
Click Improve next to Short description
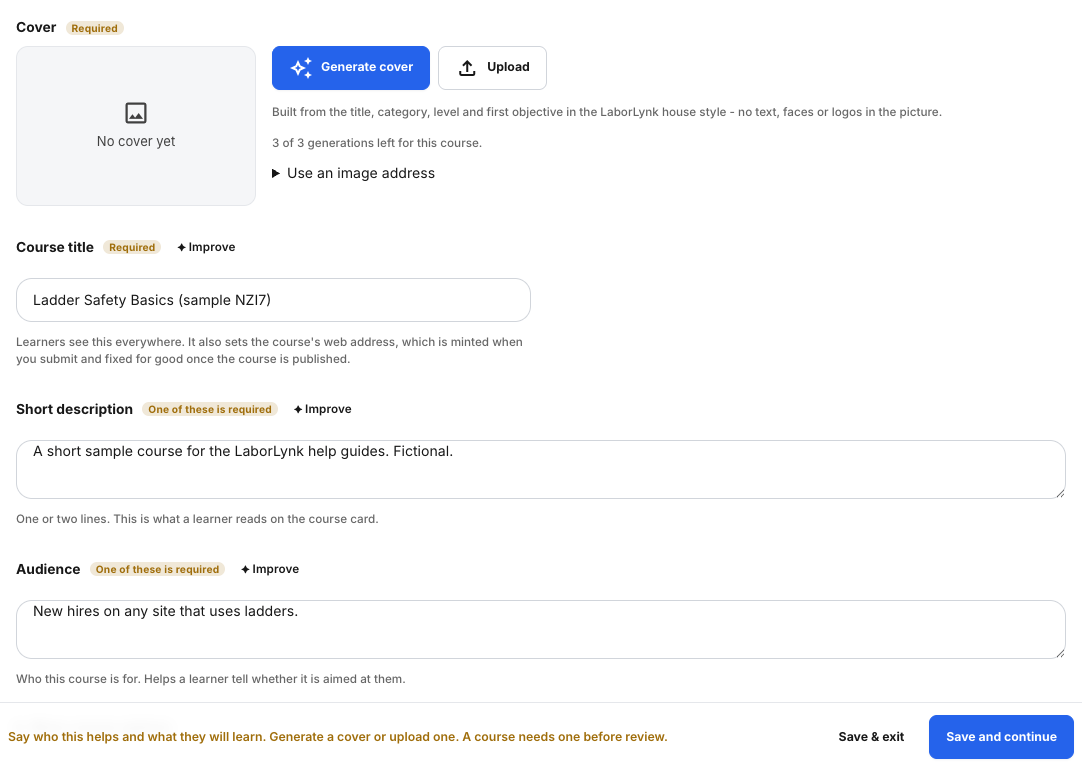(x=322, y=409)
